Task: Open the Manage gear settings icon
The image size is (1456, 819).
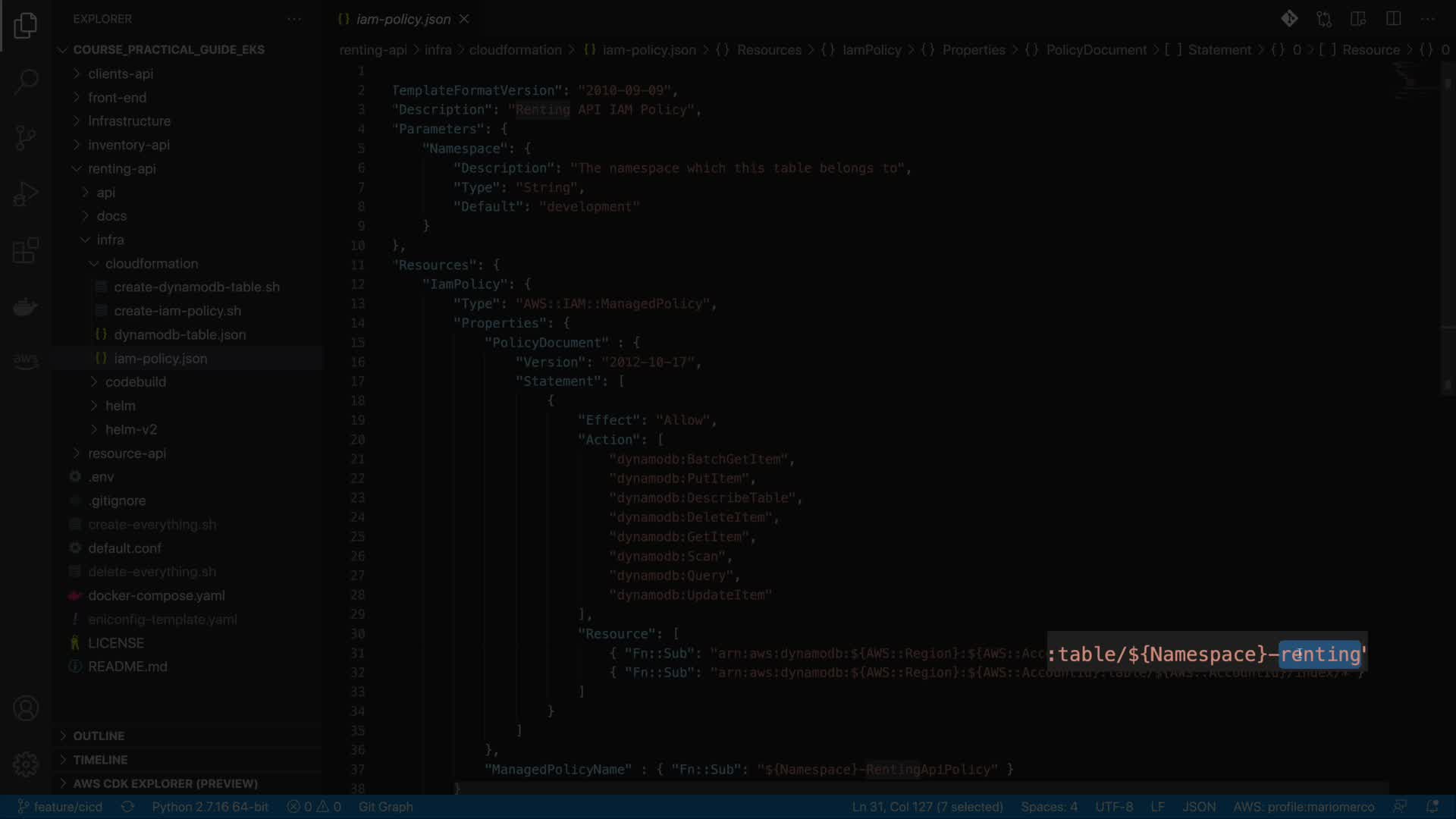Action: (x=26, y=764)
